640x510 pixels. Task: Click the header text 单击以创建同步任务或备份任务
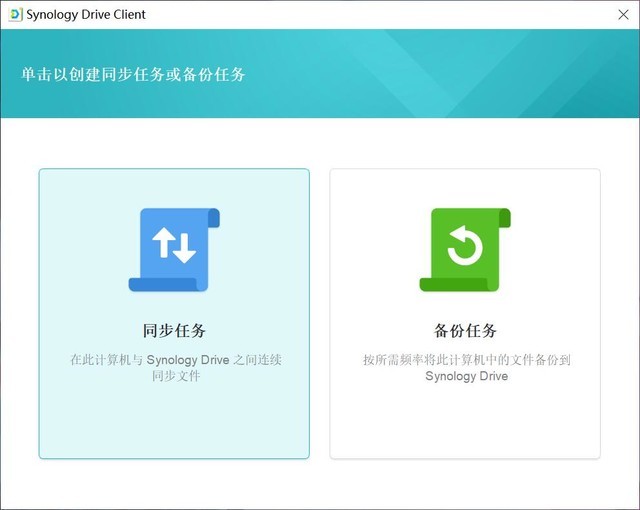tap(133, 75)
